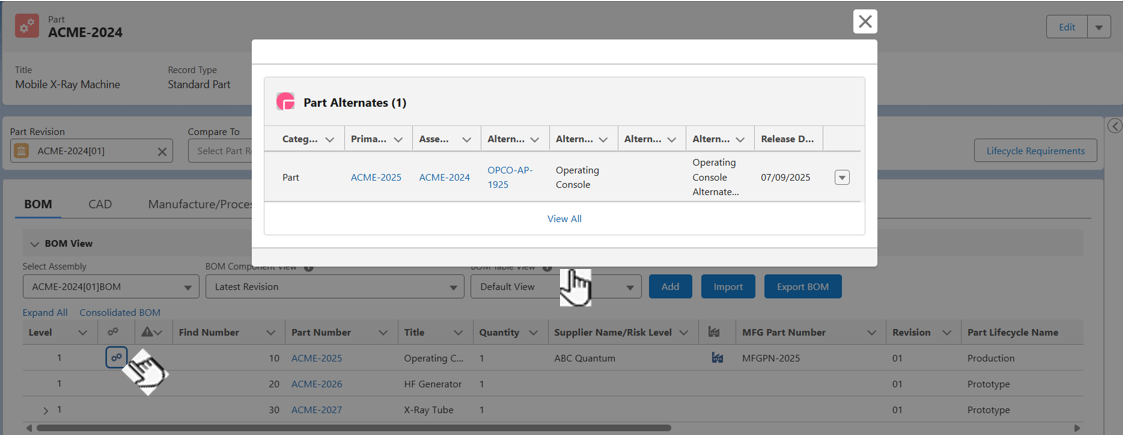Expand the ACME-2027 X-Ray Tube row
The height and width of the screenshot is (435, 1123).
tap(45, 410)
